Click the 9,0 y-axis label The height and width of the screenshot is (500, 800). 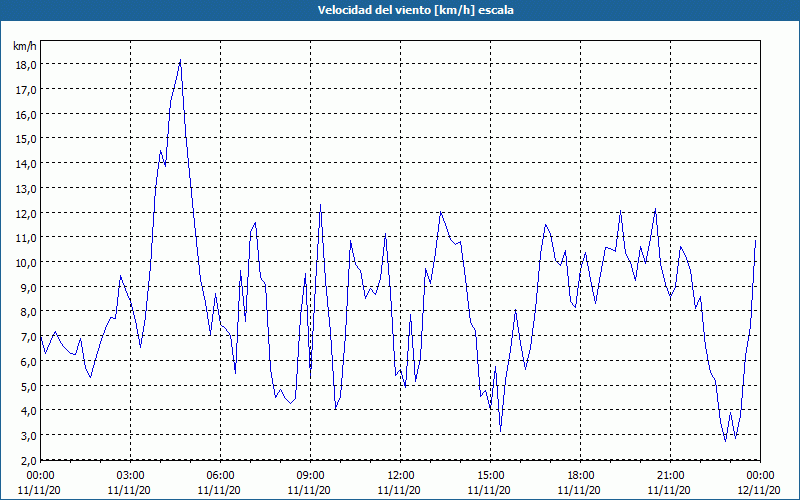[x=28, y=287]
